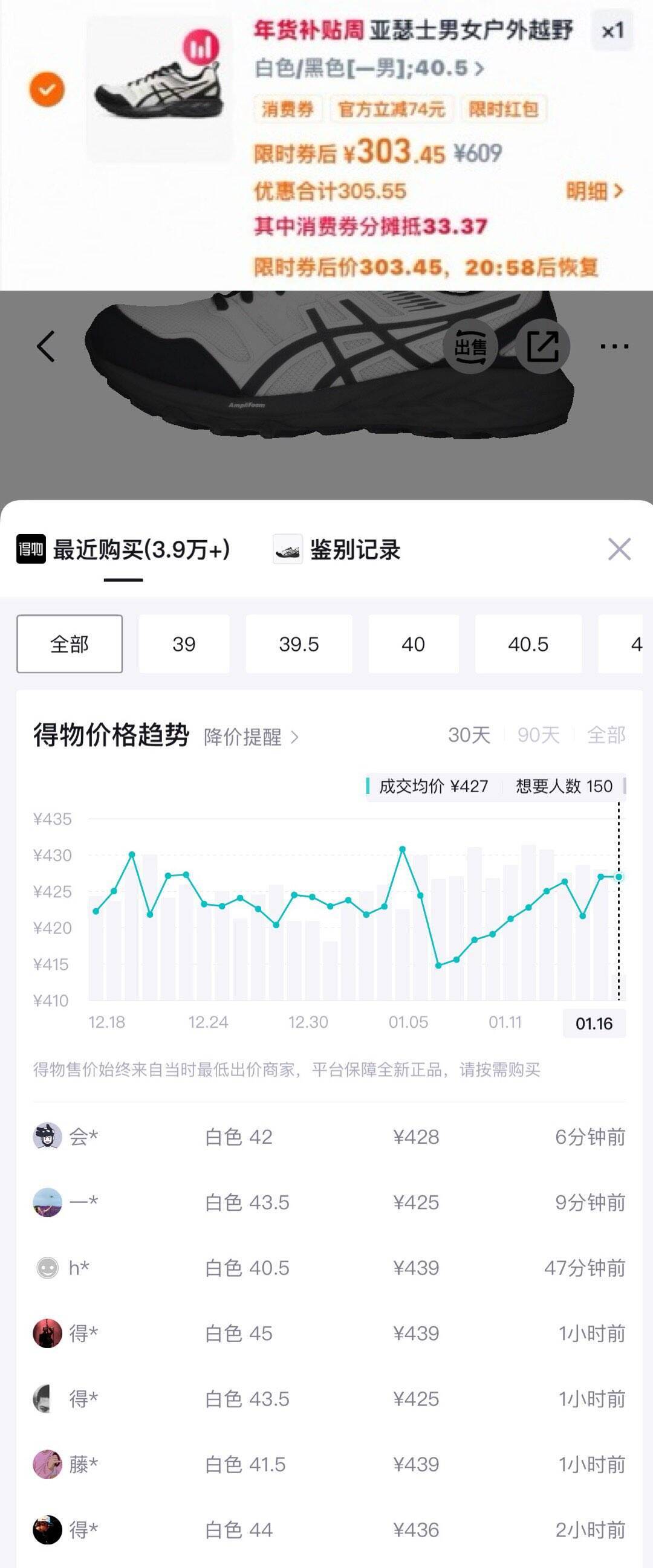Open the 白色/黑色 40.5 variant selector
653x1568 pixels.
point(369,68)
